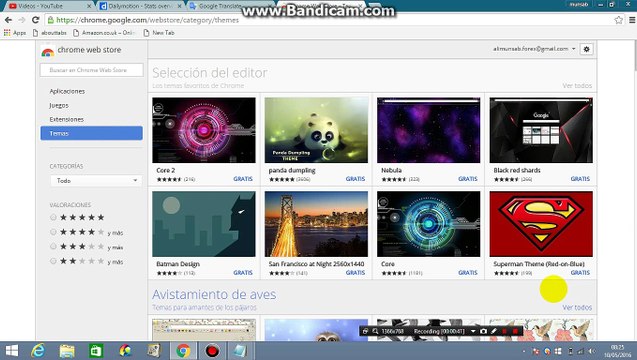The image size is (637, 360).
Task: Open the Core 2 theme thumbnail
Action: coord(204,130)
